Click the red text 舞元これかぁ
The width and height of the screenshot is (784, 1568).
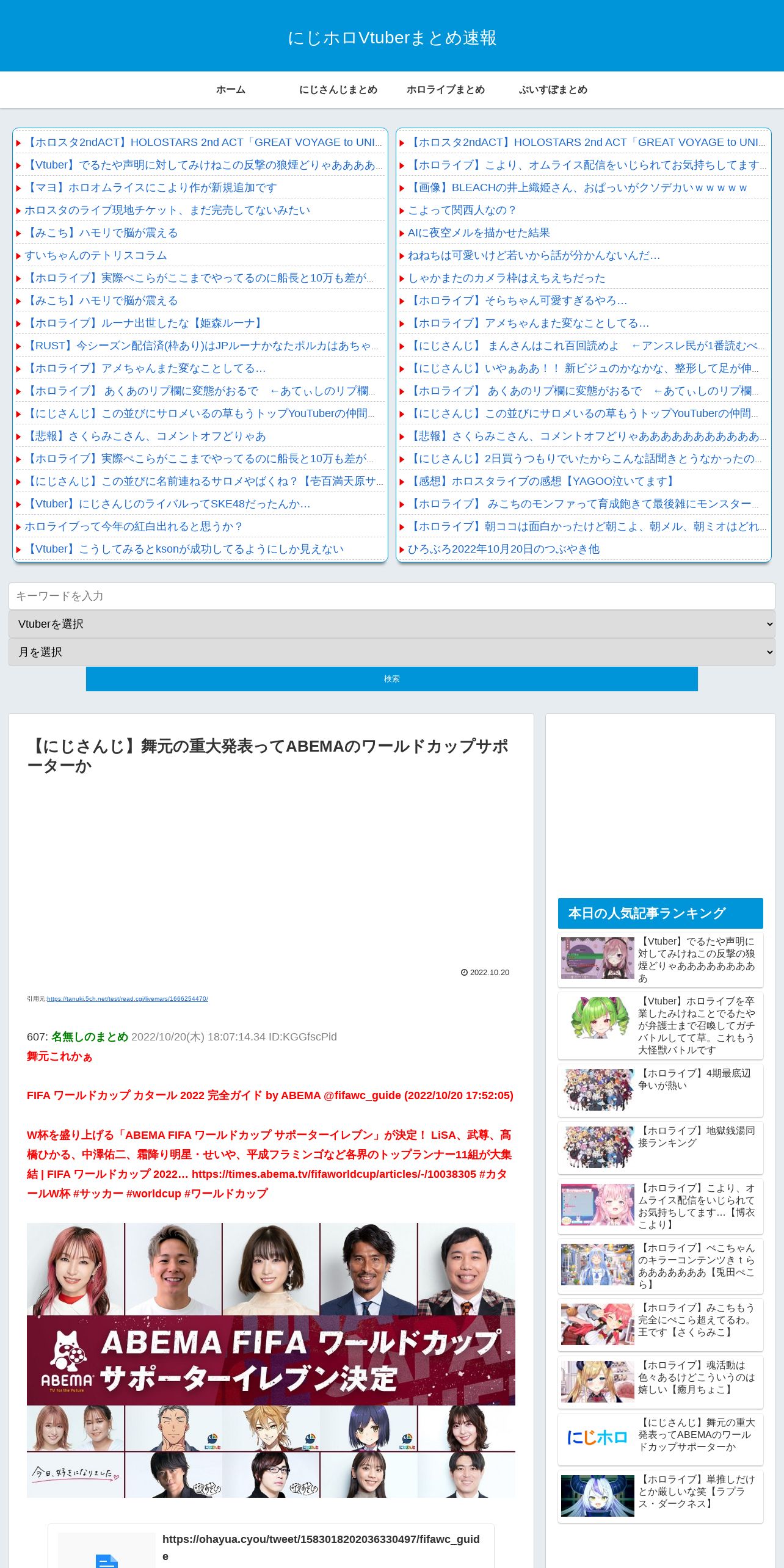pos(59,1056)
